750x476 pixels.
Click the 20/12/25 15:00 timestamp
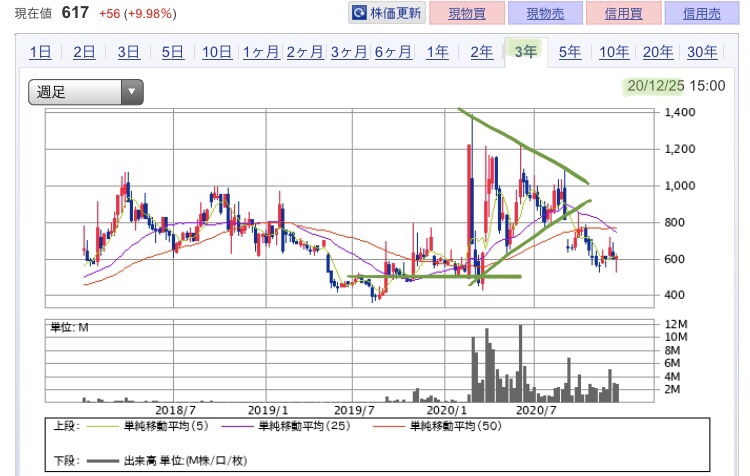(676, 86)
